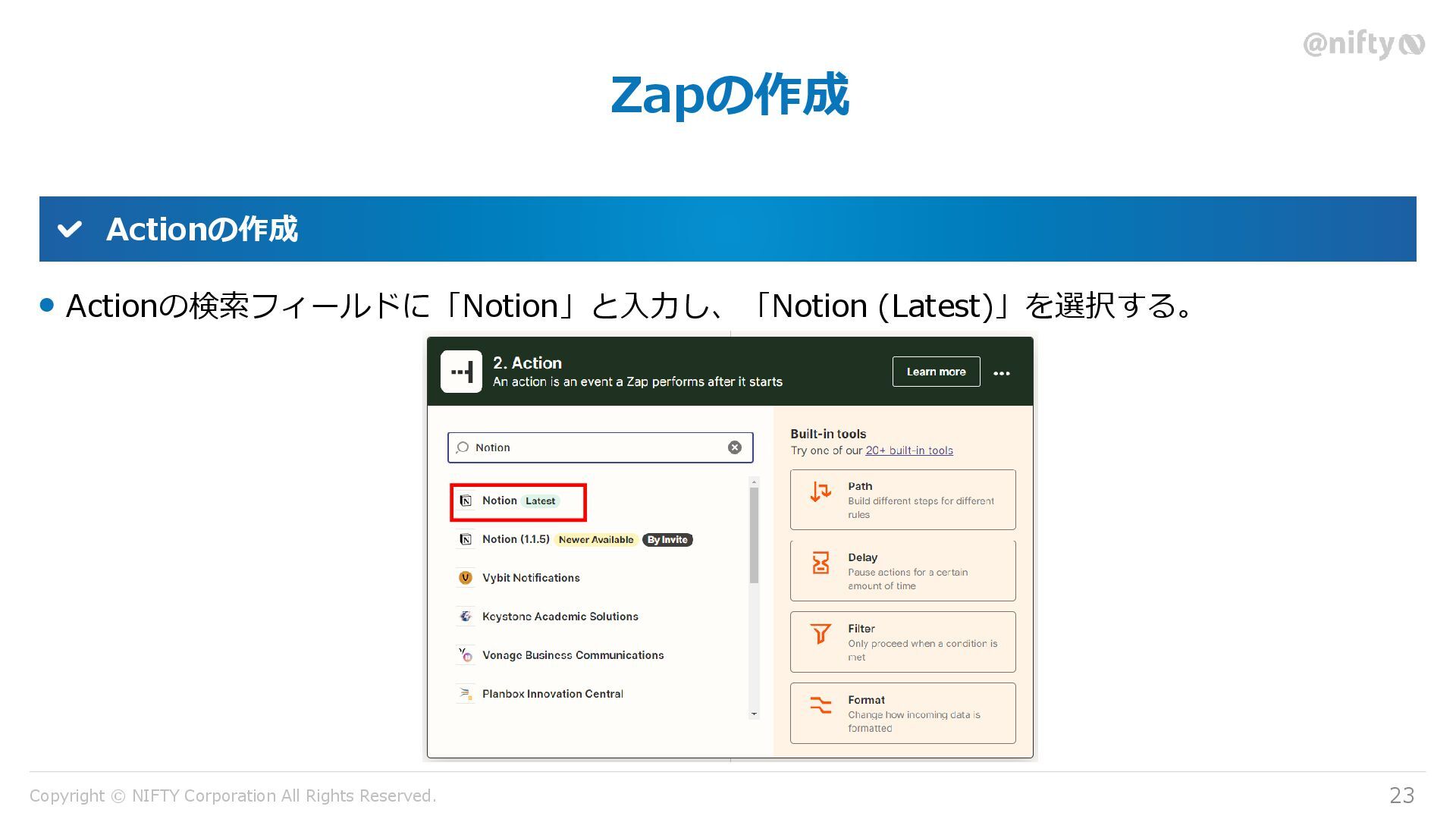Click the Filter funnel icon
This screenshot has width=1456, height=819.
point(821,634)
